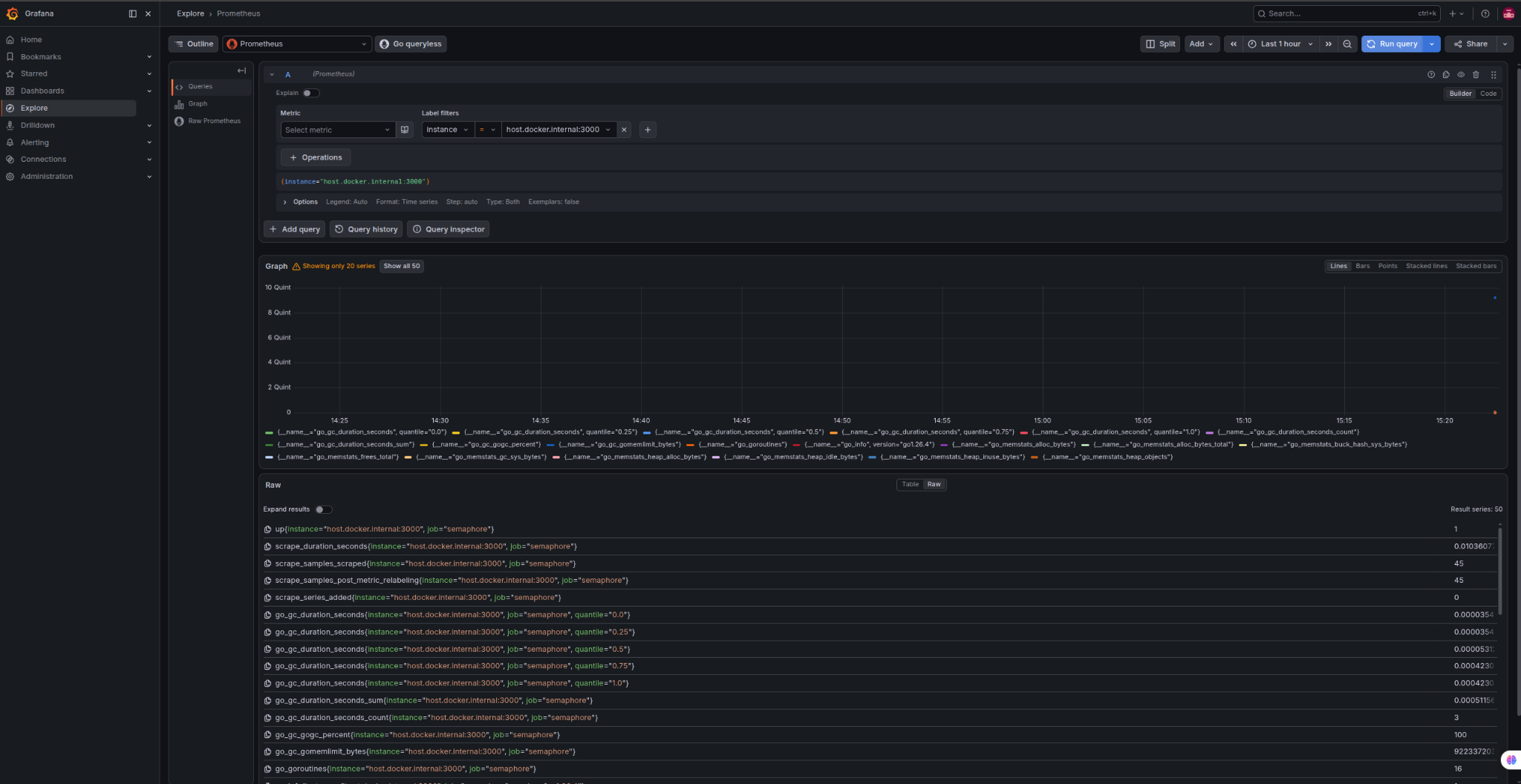Open Query history
1521x784 pixels.
[366, 229]
